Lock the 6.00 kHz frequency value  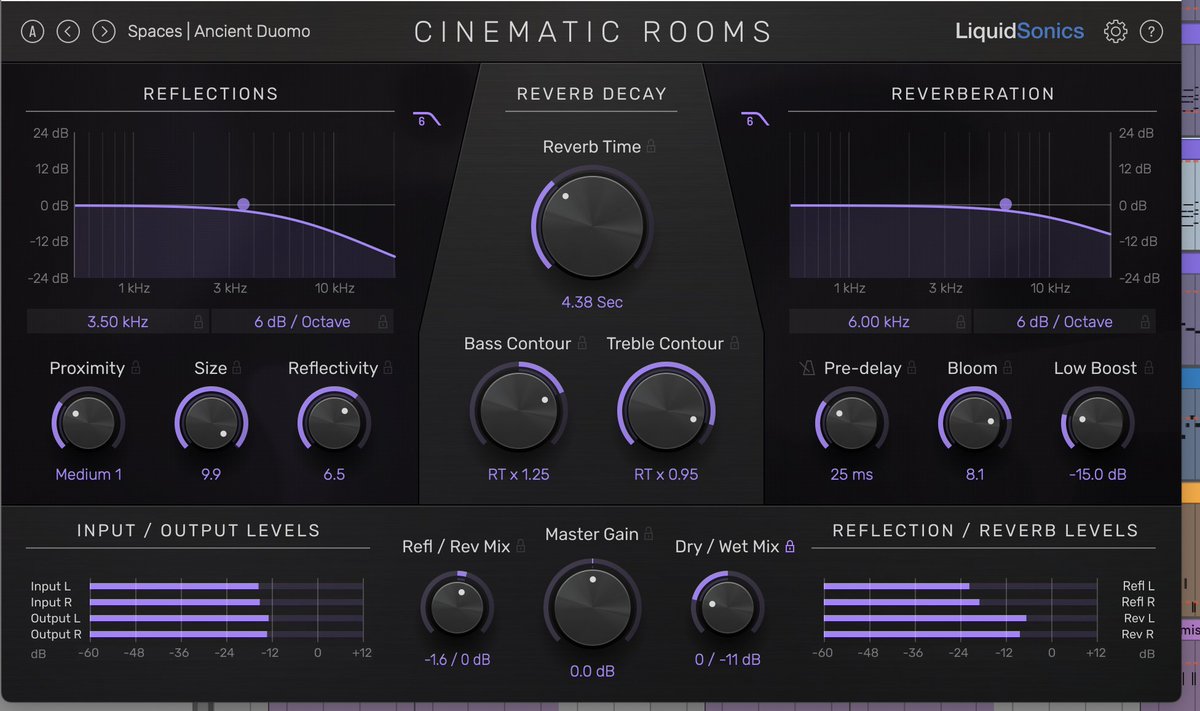click(961, 322)
